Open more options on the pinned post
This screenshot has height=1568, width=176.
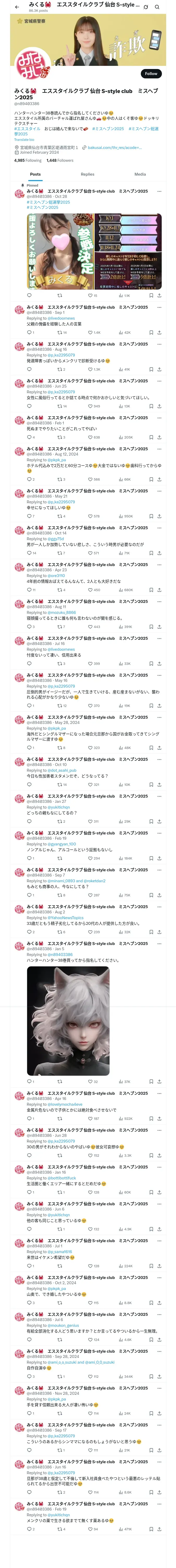coord(159,191)
